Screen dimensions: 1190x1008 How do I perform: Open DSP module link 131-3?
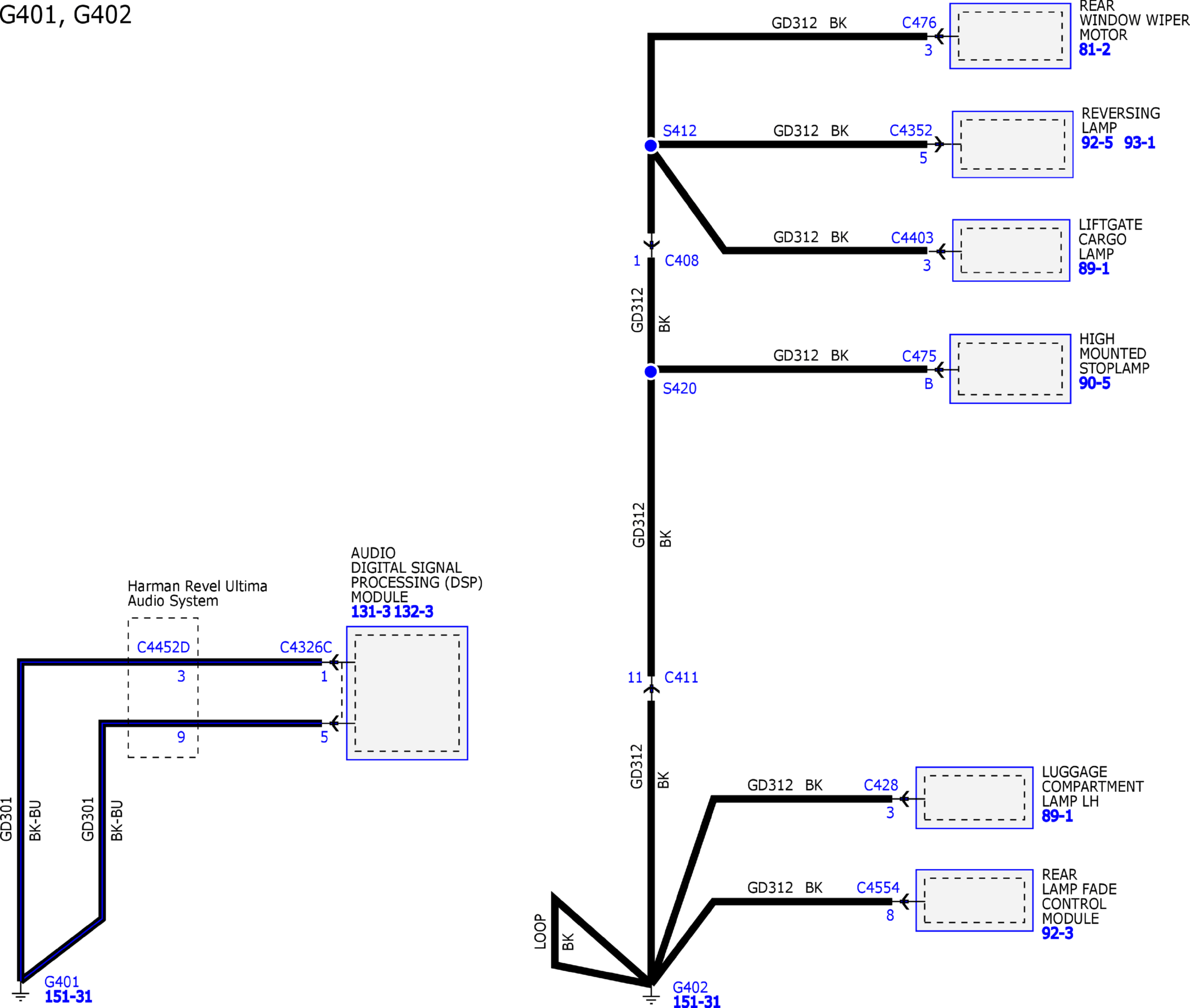370,612
